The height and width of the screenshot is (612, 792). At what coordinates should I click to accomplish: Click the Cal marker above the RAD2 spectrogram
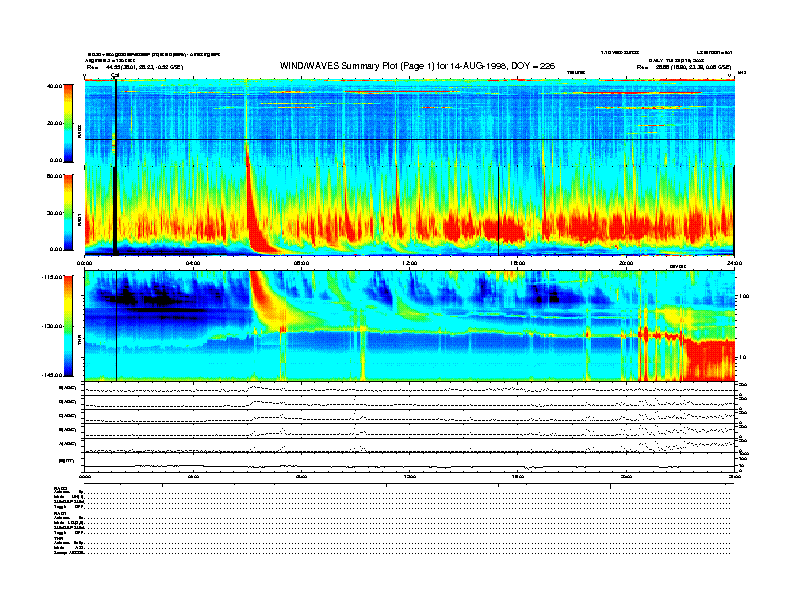coord(114,75)
